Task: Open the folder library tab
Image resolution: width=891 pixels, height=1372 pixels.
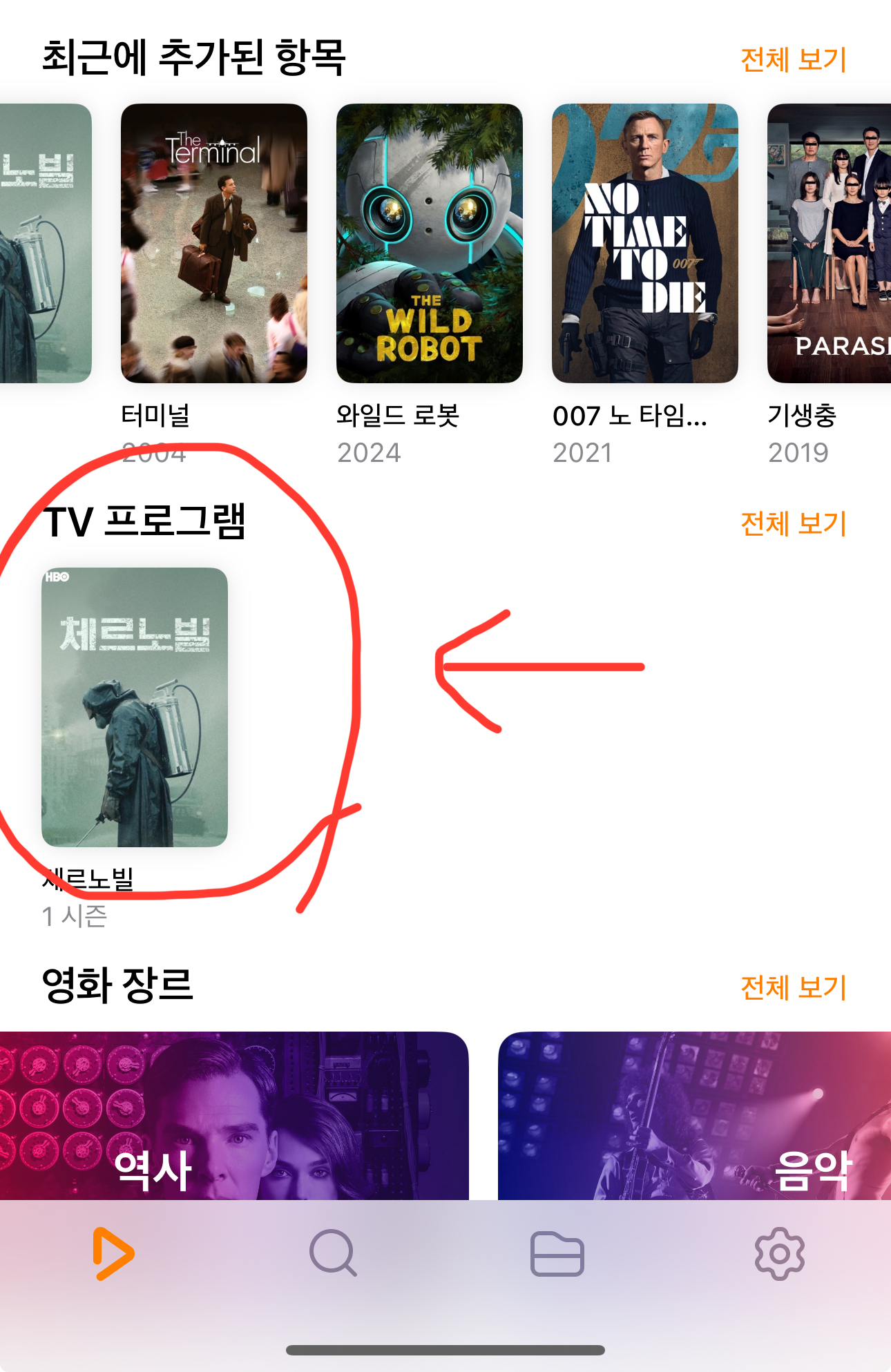Action: (557, 1253)
